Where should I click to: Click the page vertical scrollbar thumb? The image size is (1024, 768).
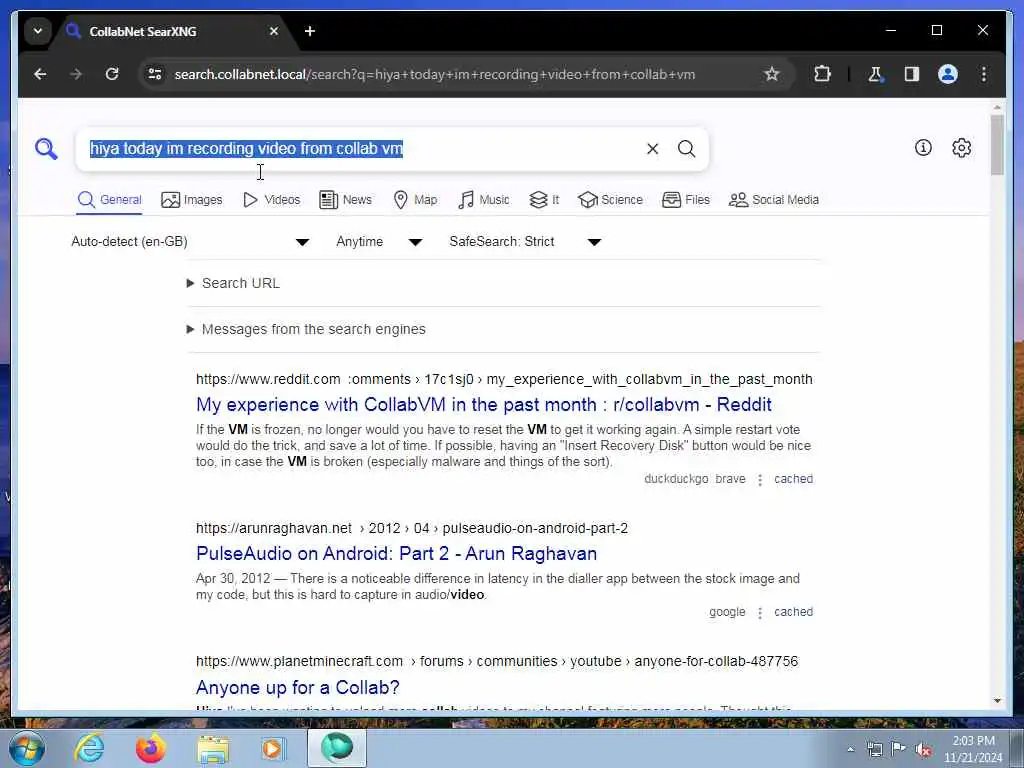(x=997, y=145)
